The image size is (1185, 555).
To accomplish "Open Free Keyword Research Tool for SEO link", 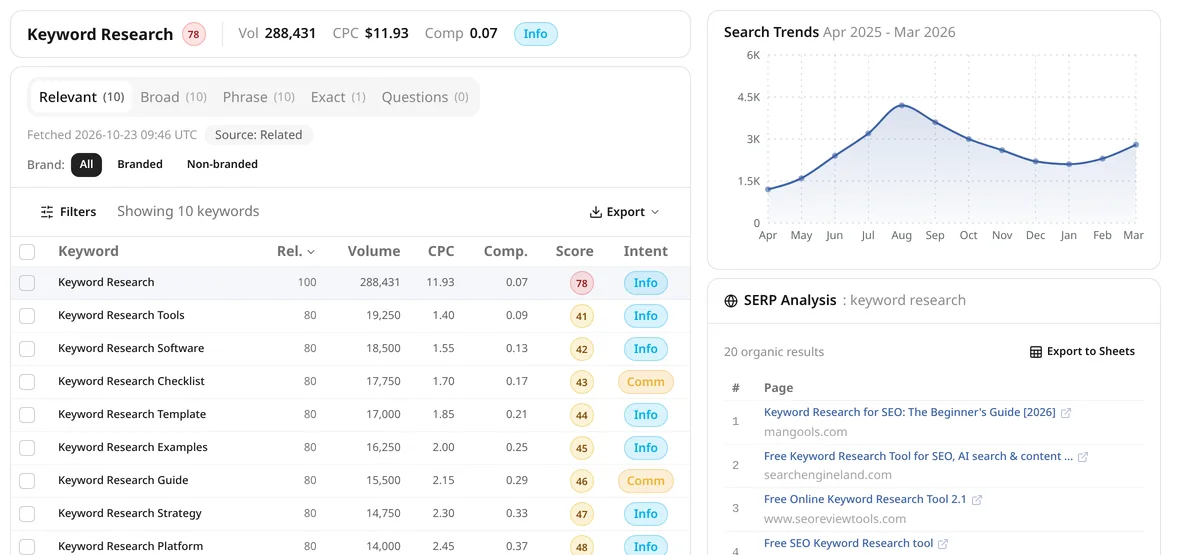I will pos(918,457).
